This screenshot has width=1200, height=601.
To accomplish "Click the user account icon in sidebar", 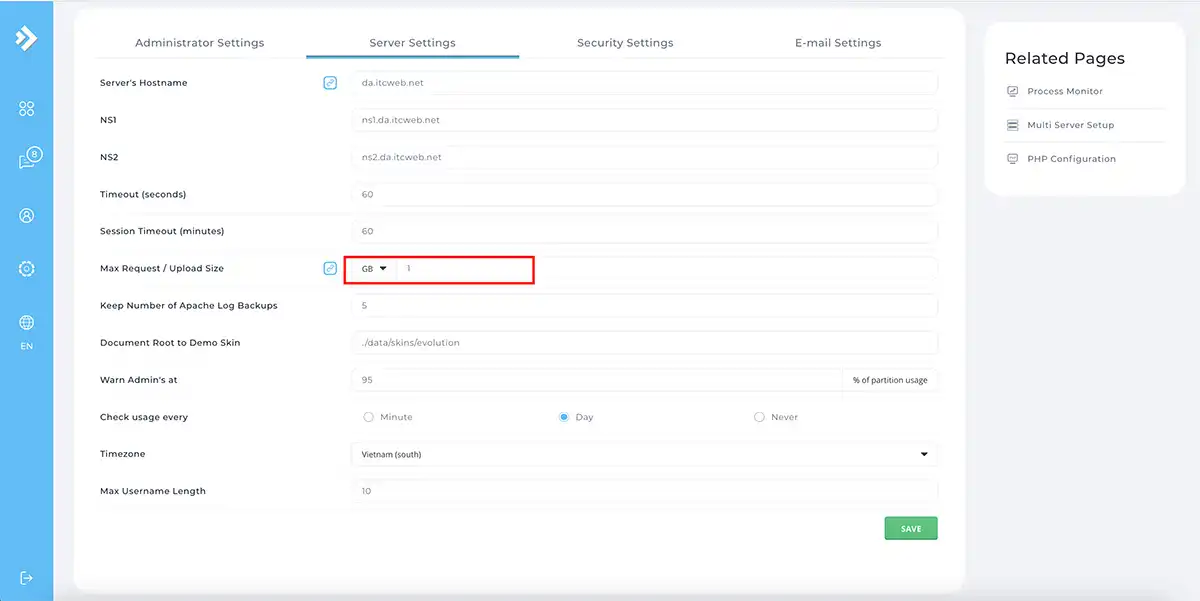I will click(26, 214).
